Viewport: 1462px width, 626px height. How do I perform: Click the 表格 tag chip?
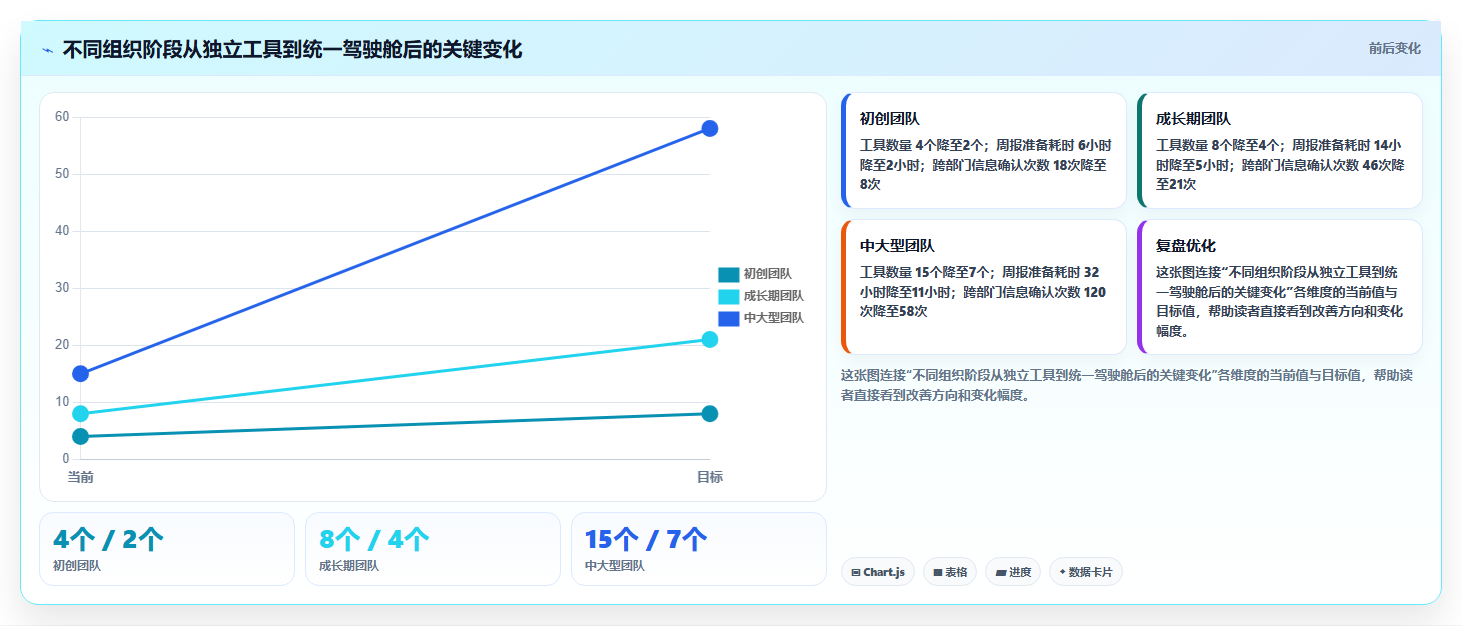tap(950, 572)
